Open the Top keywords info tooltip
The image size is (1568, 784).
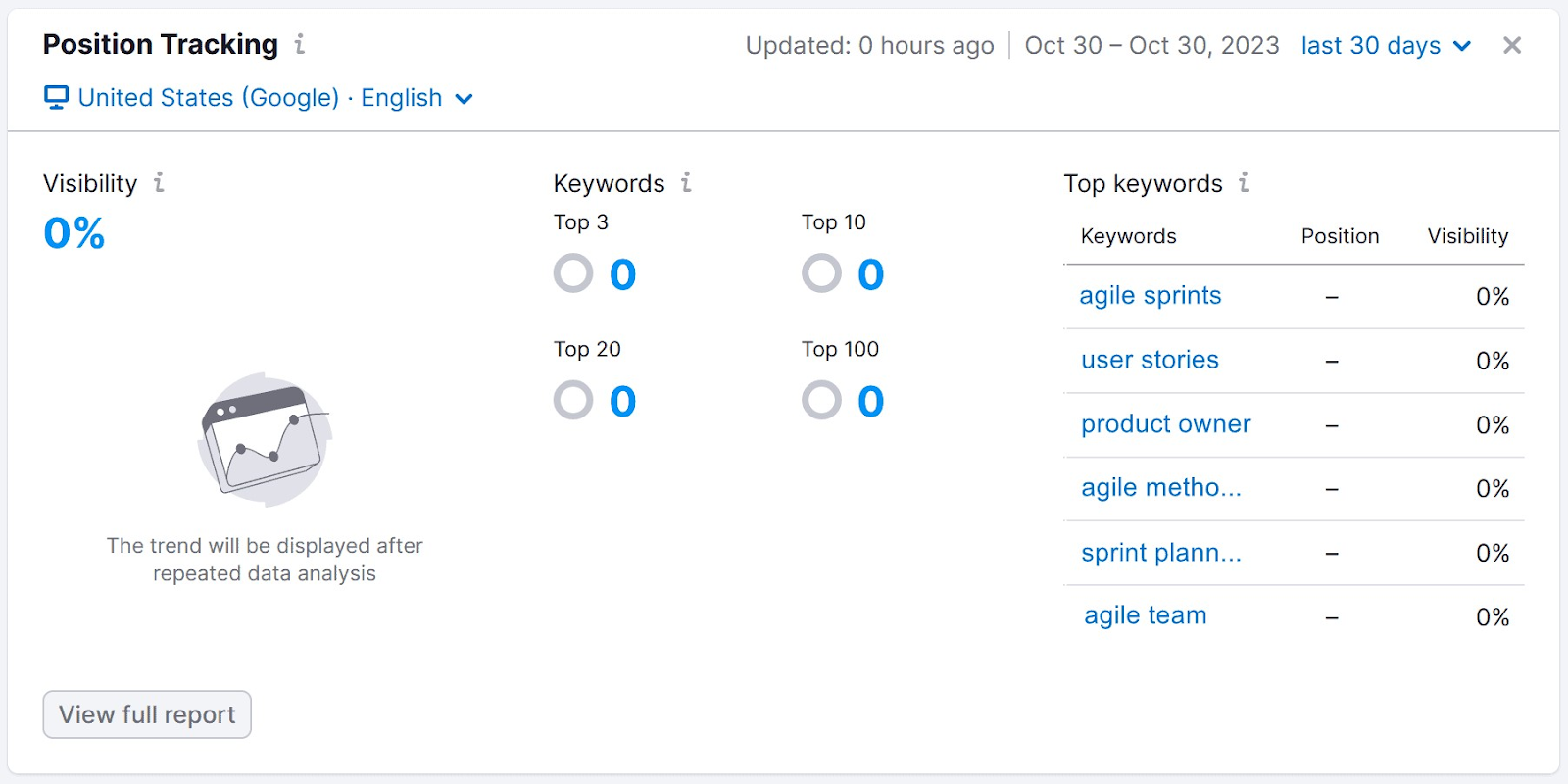1243,182
